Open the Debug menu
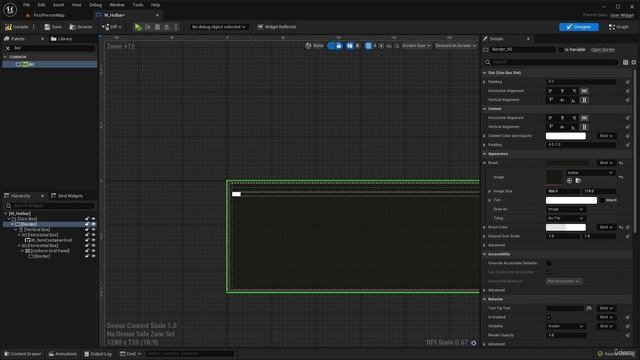Viewport: 640px width, 360px height. (x=95, y=5)
